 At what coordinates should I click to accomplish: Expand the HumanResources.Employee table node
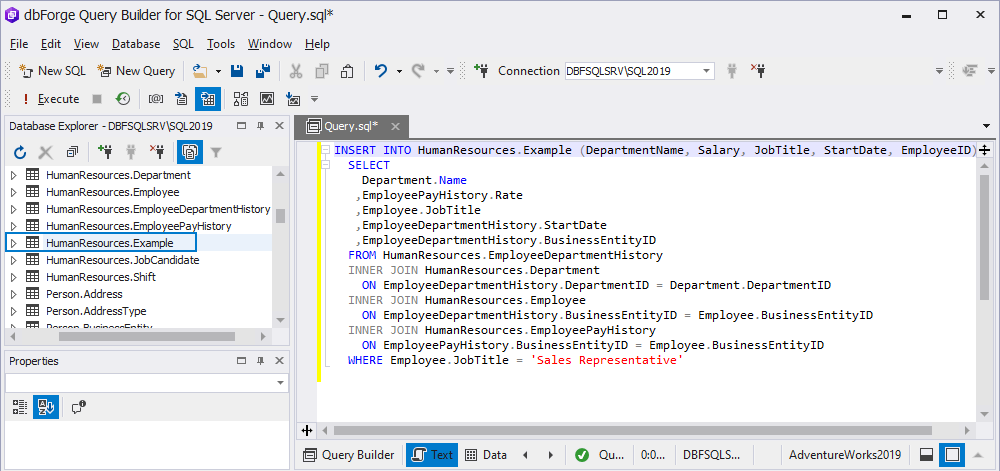click(13, 192)
